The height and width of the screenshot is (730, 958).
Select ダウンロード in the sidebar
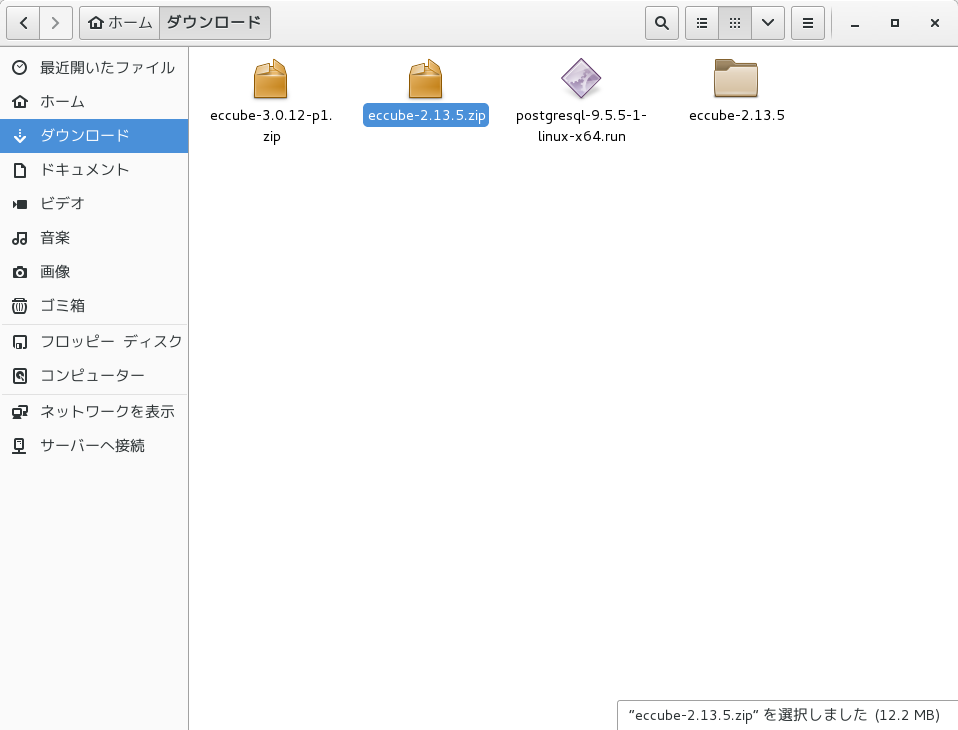coord(94,136)
